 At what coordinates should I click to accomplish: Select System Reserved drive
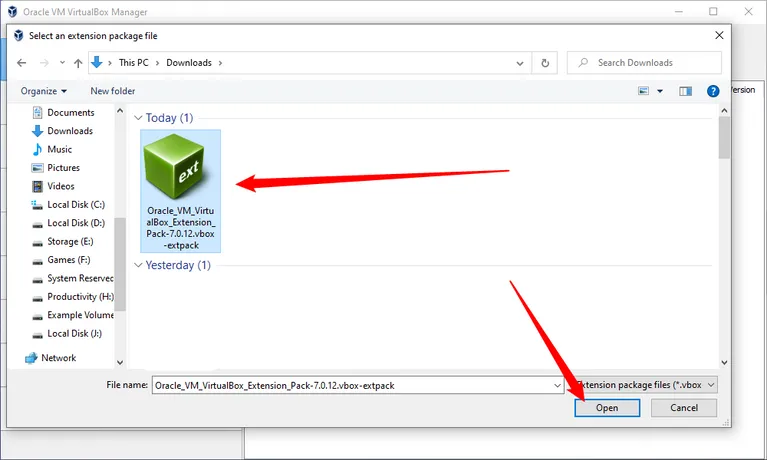click(72, 278)
